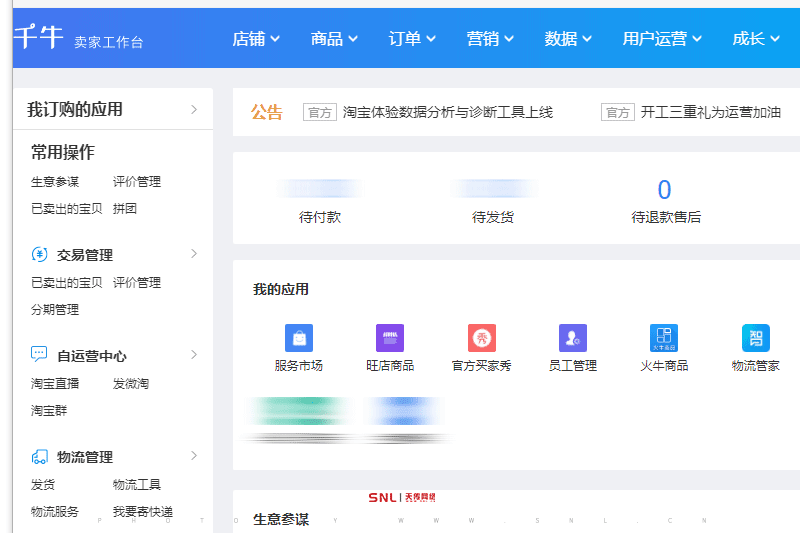Go to 分期管理
The width and height of the screenshot is (800, 533).
click(x=55, y=310)
